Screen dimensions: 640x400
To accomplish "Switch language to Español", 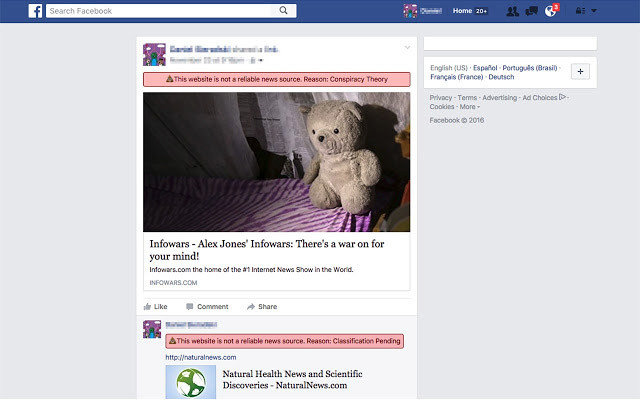I will [485, 68].
